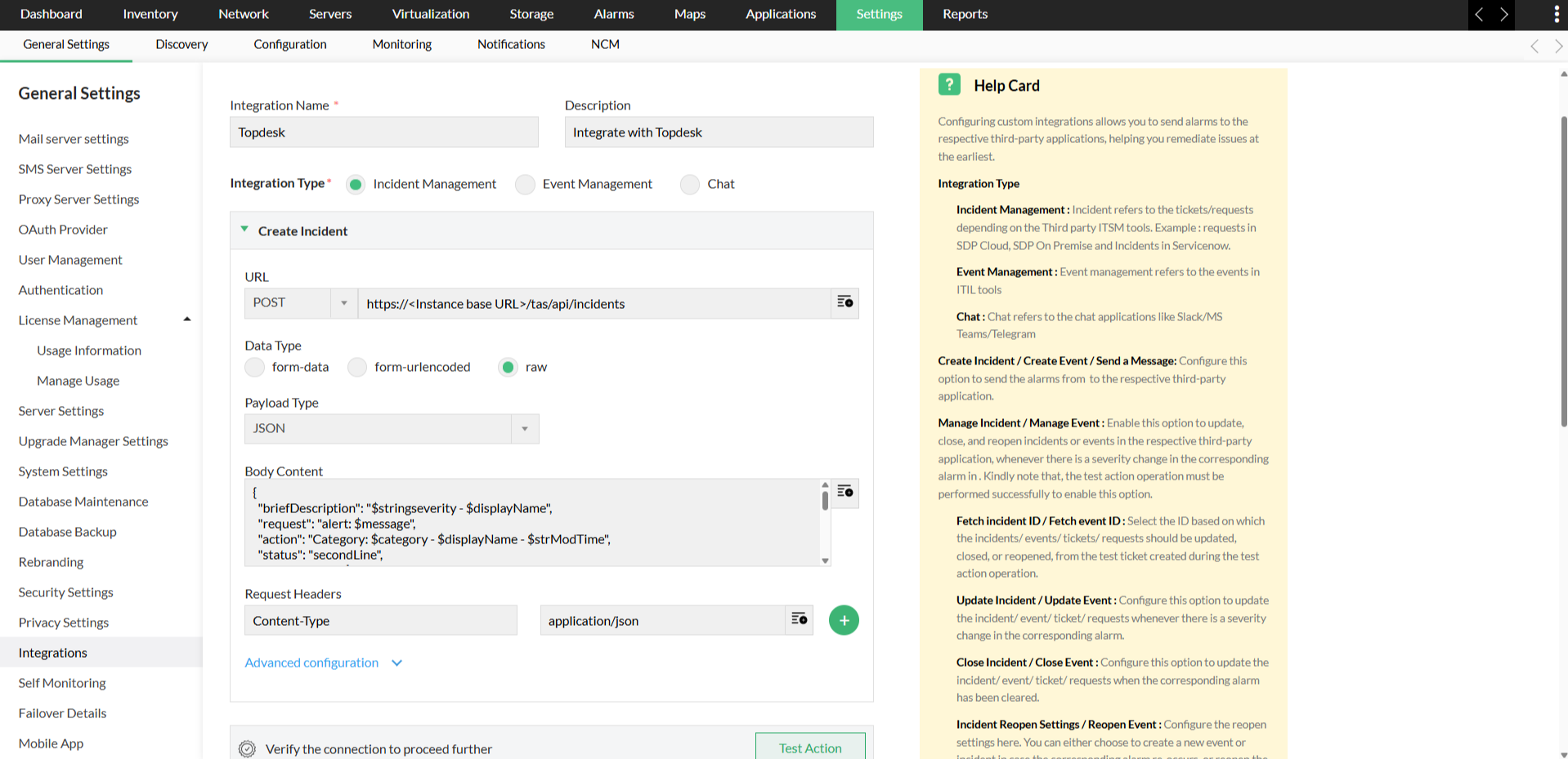Viewport: 1568px width, 759px height.
Task: Click the verify connection status icon
Action: 247,748
